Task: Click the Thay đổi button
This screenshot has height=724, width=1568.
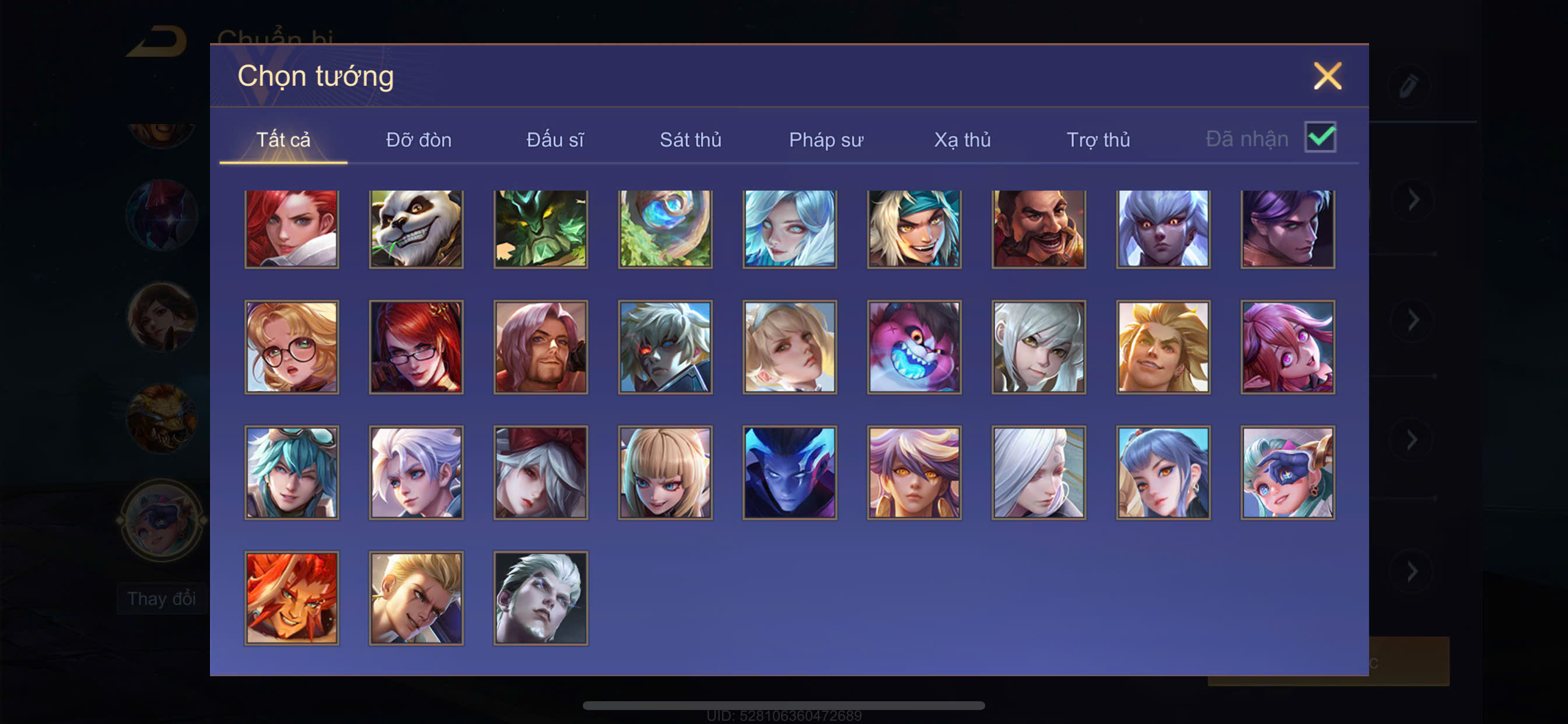Action: [x=162, y=599]
